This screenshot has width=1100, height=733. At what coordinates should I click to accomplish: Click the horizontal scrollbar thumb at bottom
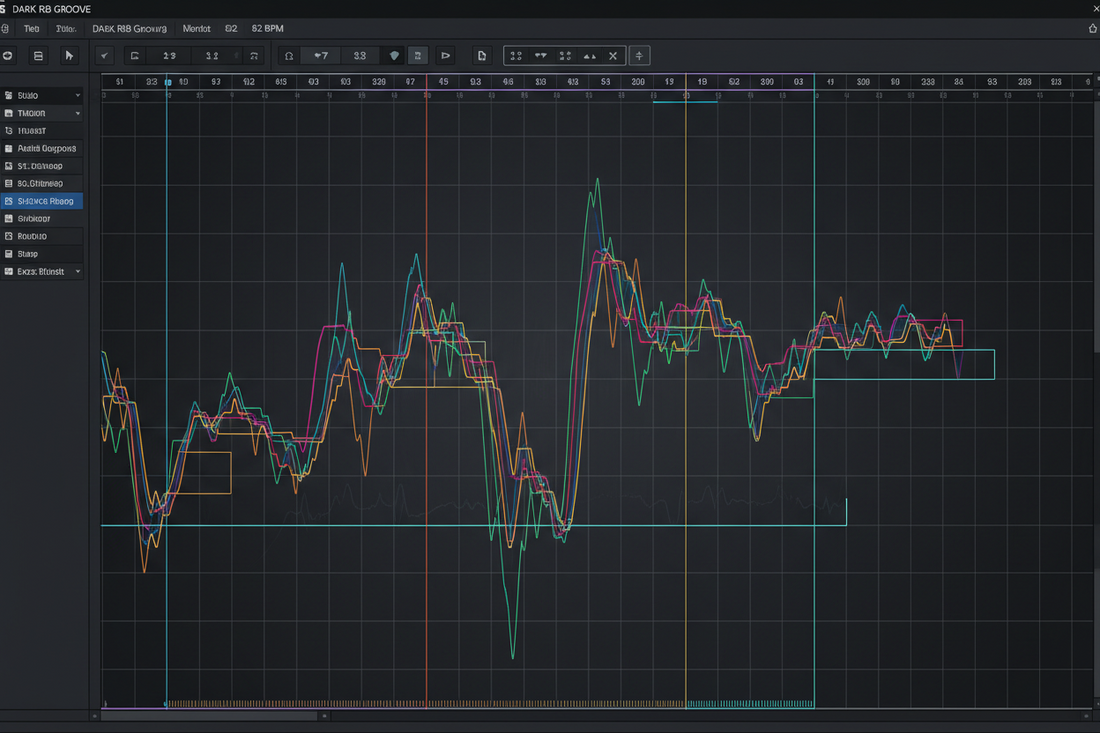[x=209, y=716]
